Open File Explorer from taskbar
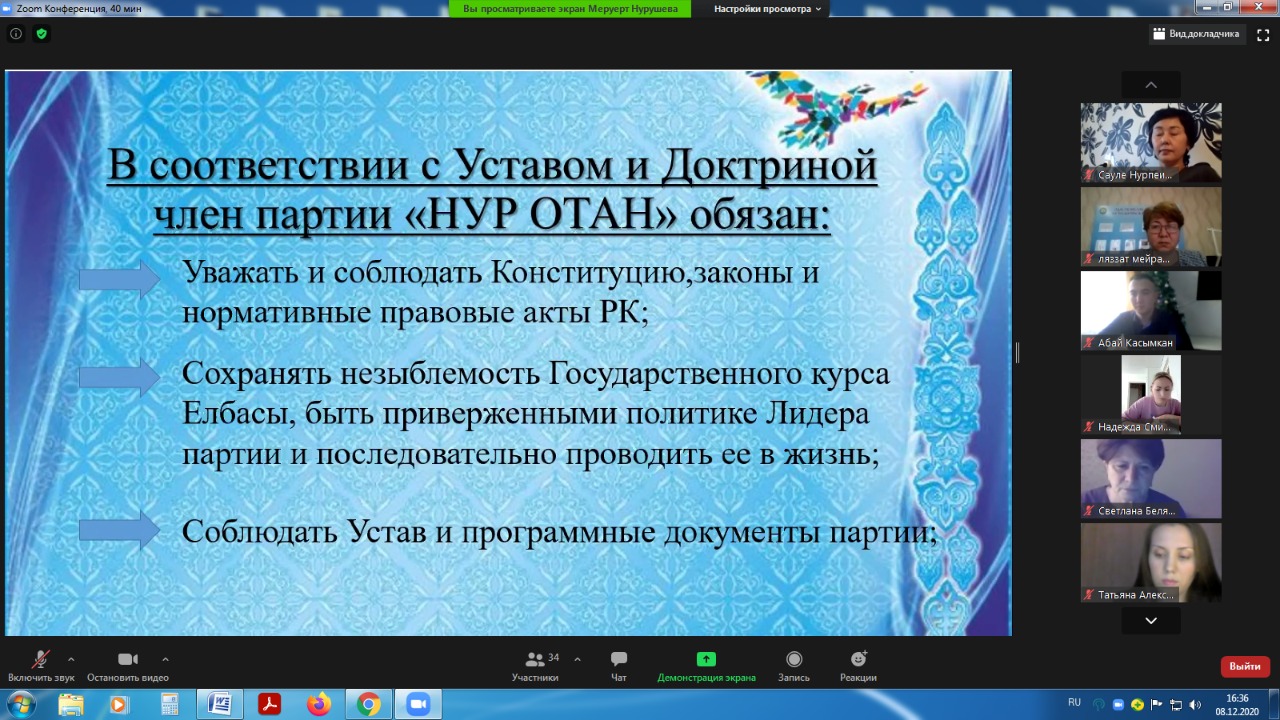The width and height of the screenshot is (1280, 720). point(71,704)
